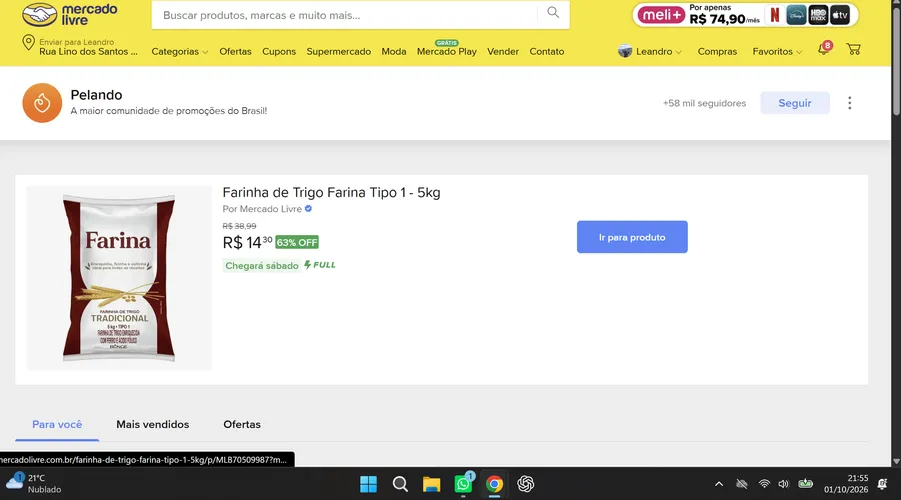Open the Contato menu item

pos(546,51)
